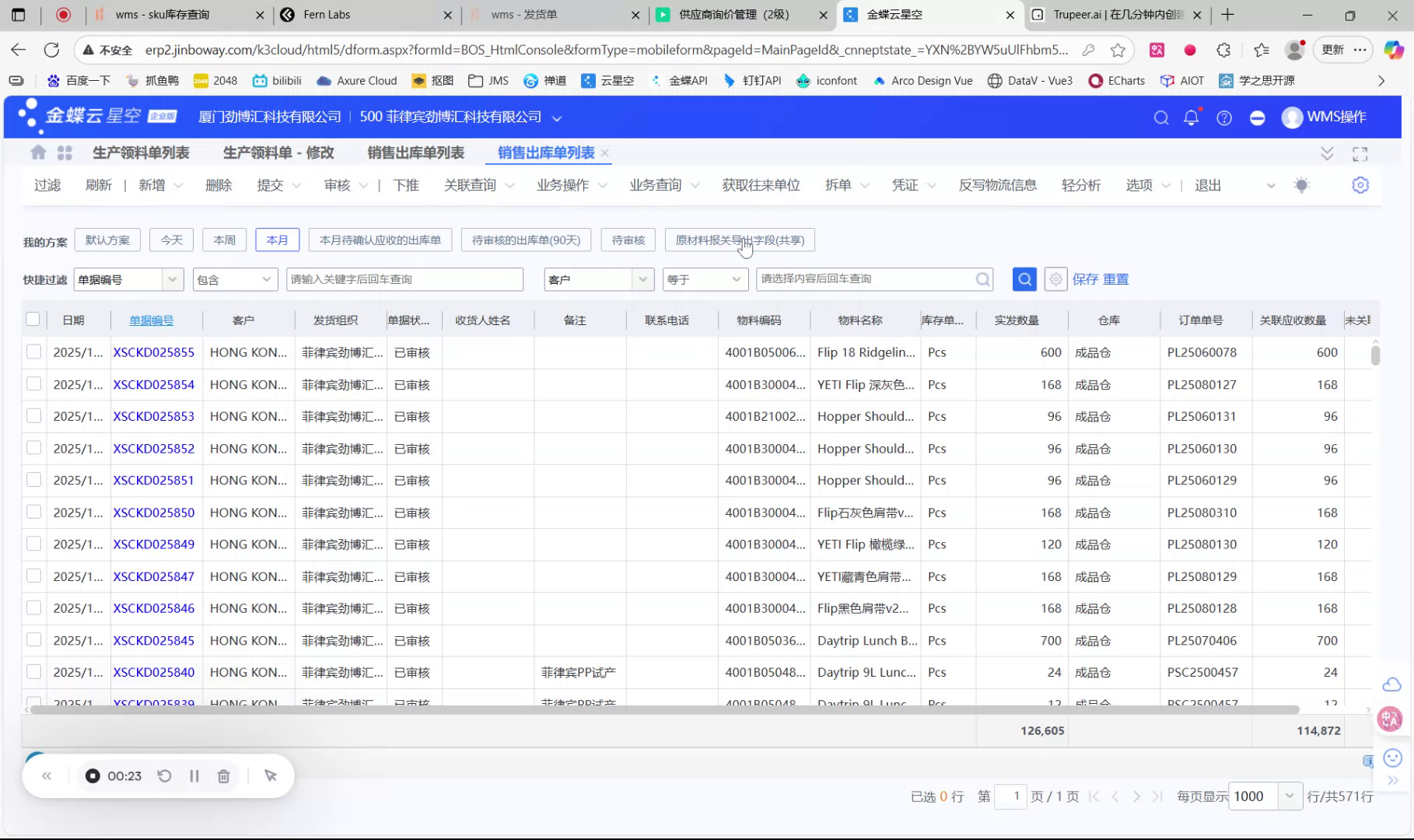Click the global search magnifier in blue header
This screenshot has width=1414, height=840.
[1160, 117]
